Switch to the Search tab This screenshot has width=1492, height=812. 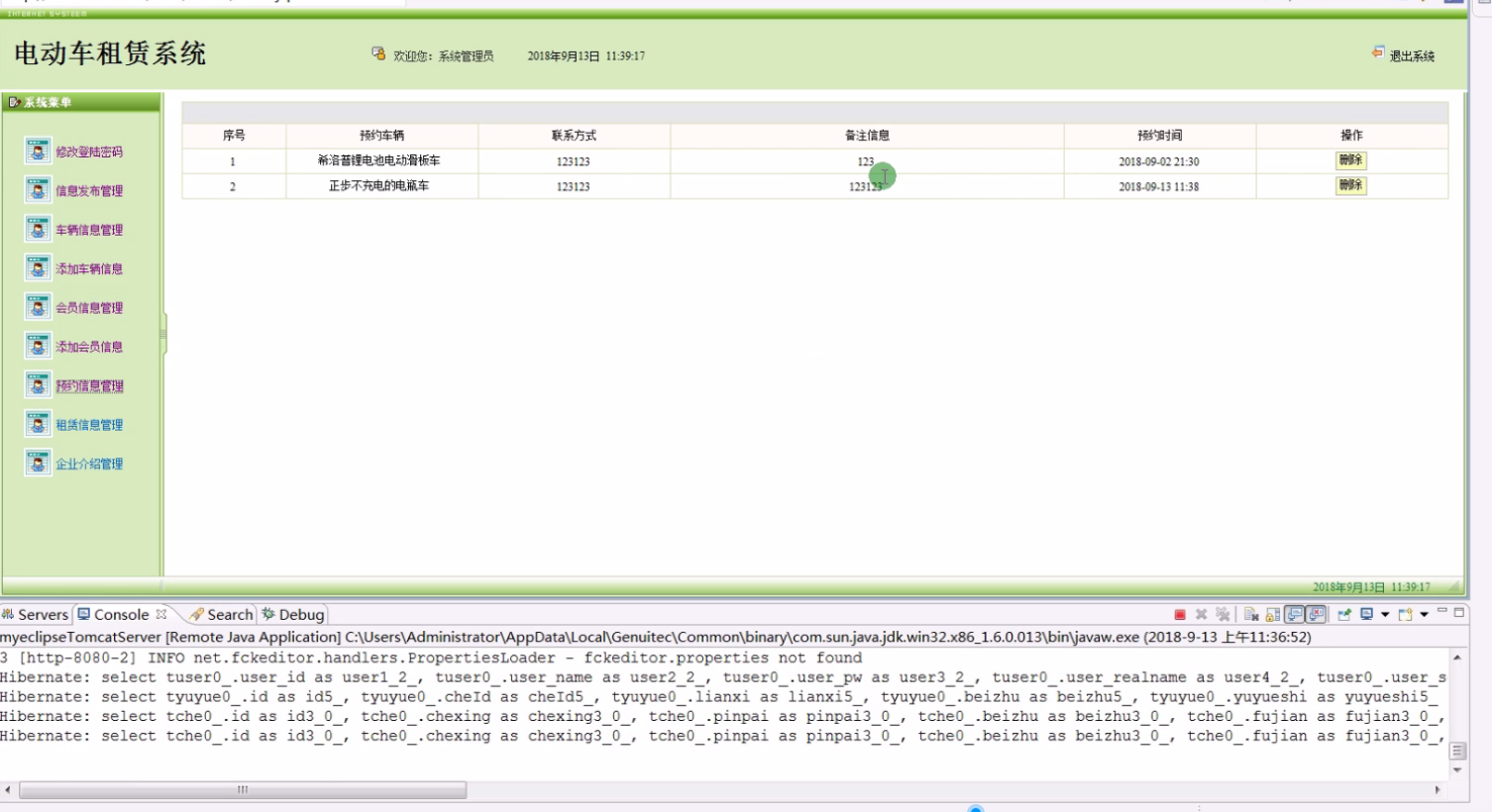pyautogui.click(x=221, y=615)
